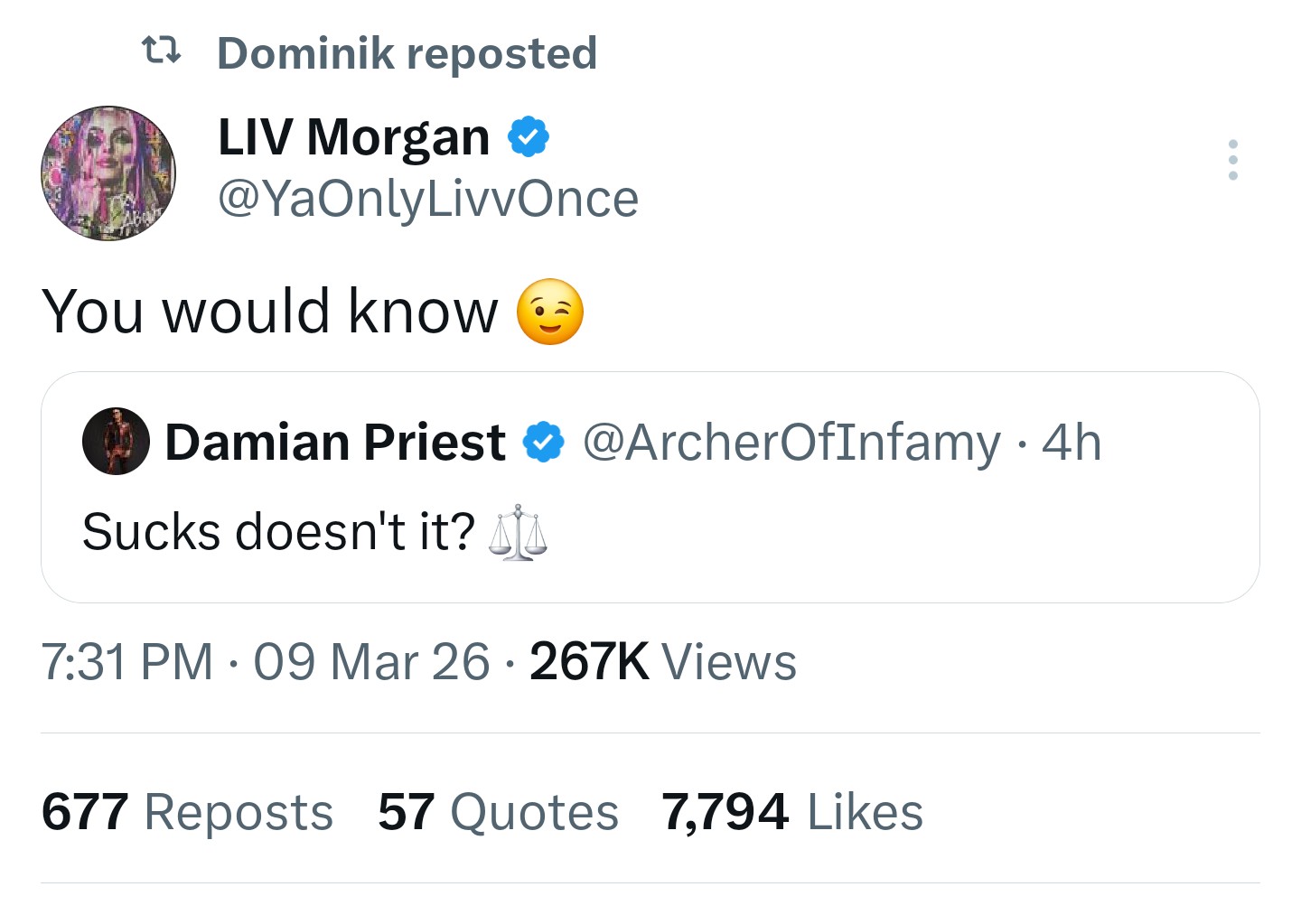Click the balance scale emoji

click(x=518, y=533)
